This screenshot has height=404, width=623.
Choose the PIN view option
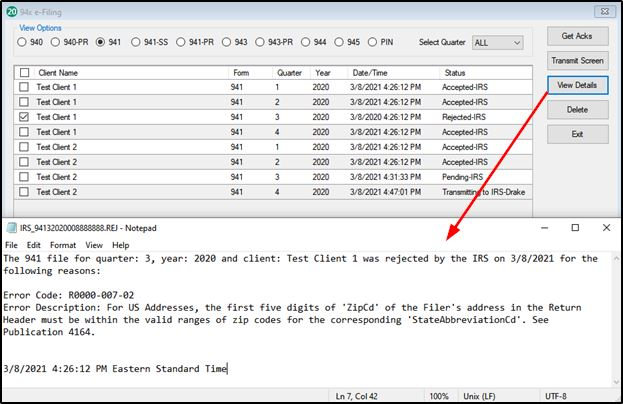coord(373,43)
